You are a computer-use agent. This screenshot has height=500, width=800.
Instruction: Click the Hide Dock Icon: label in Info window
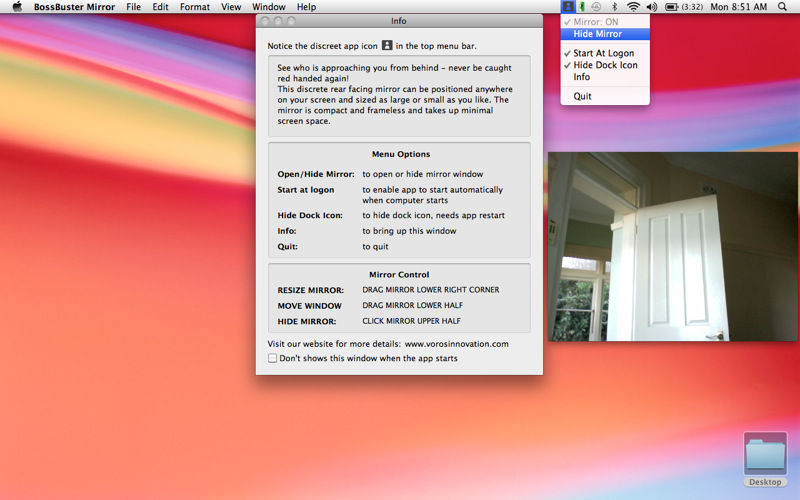click(310, 215)
